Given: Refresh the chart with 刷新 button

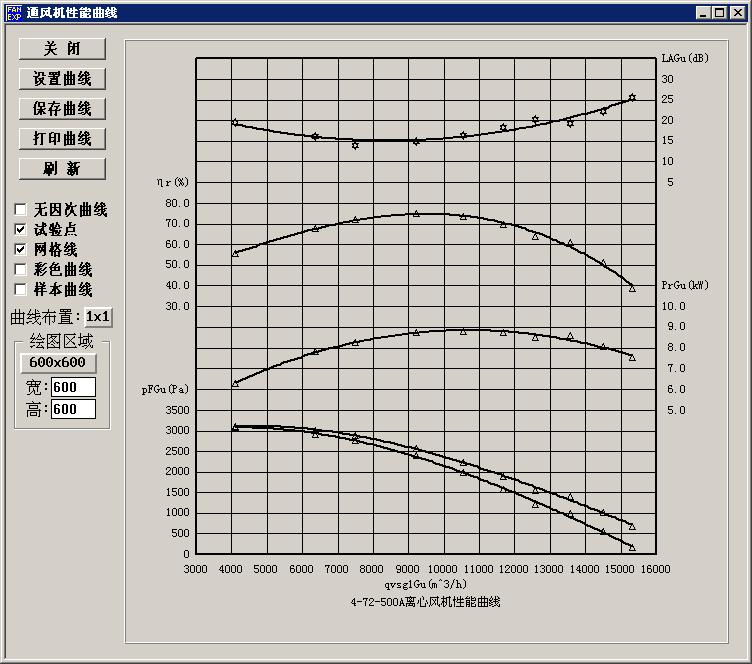Looking at the screenshot, I should tap(62, 169).
